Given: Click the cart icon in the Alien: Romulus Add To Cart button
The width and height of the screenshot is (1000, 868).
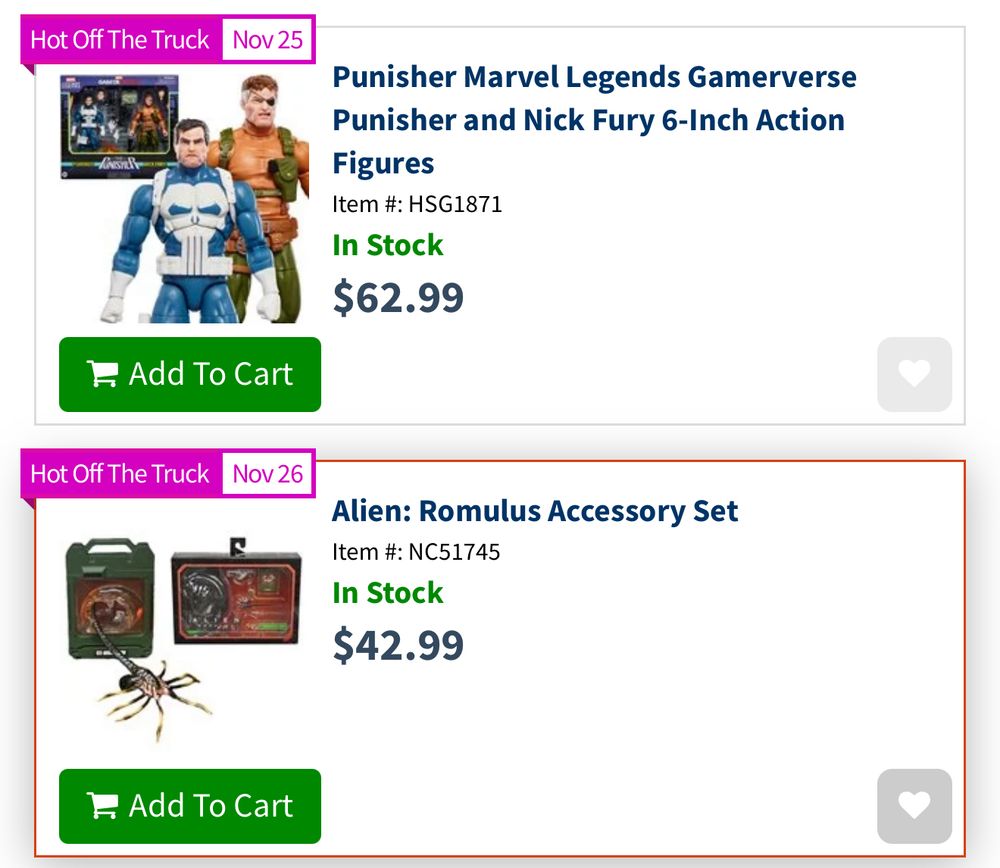Looking at the screenshot, I should point(103,806).
